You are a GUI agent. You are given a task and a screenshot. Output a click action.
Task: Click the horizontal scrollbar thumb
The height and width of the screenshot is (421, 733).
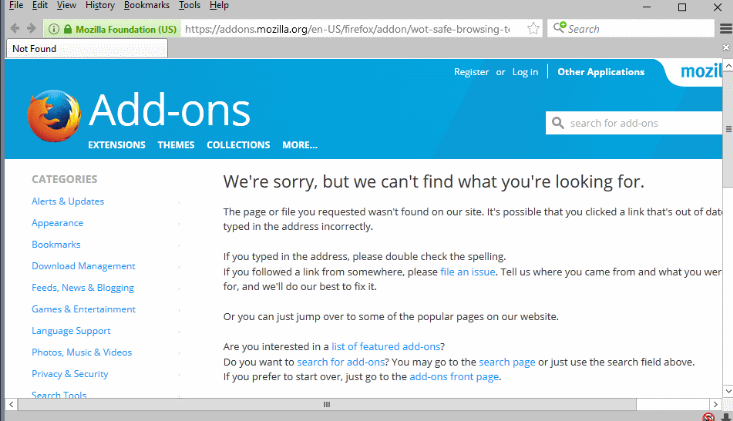[x=327, y=404]
